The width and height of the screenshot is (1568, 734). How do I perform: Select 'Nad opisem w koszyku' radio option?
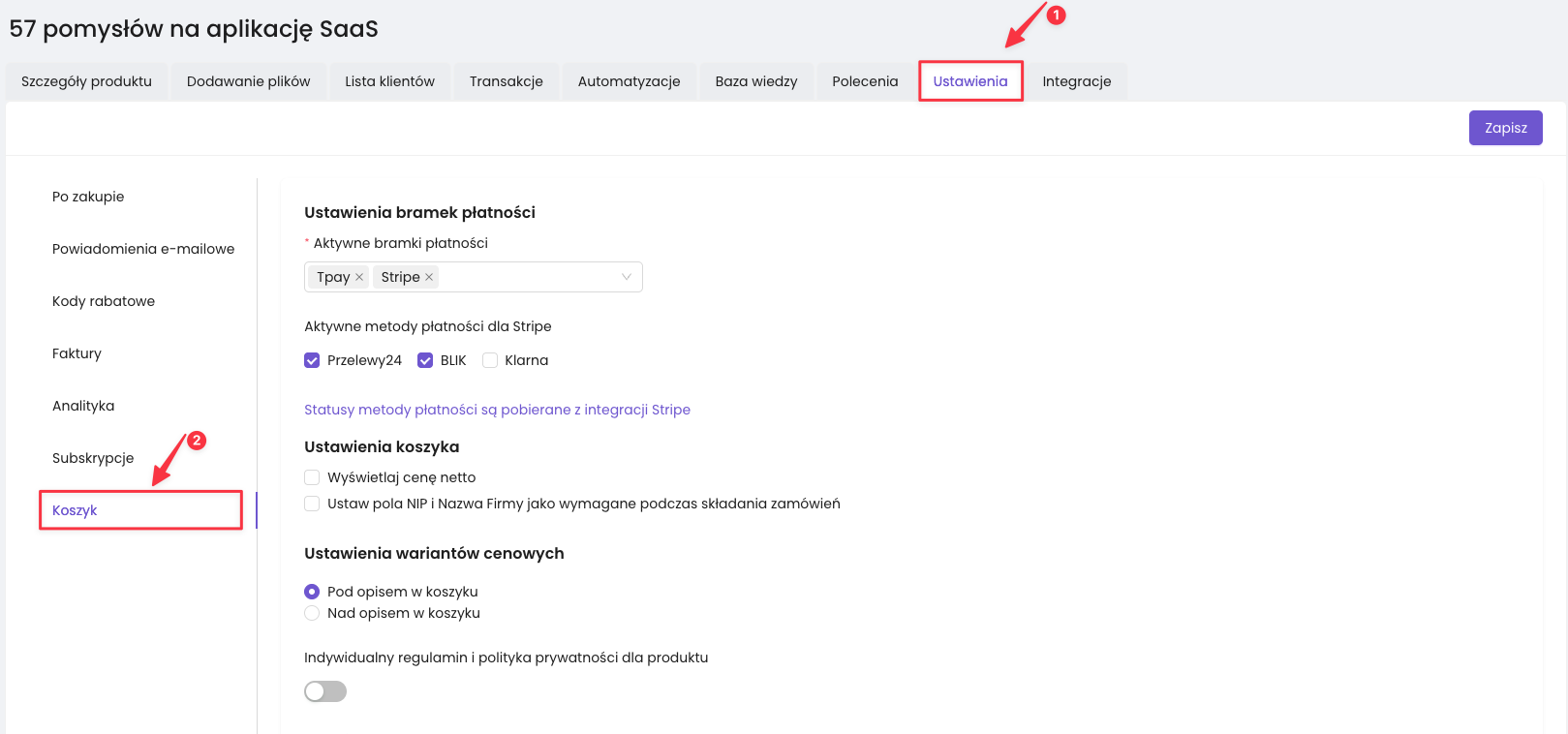point(312,613)
